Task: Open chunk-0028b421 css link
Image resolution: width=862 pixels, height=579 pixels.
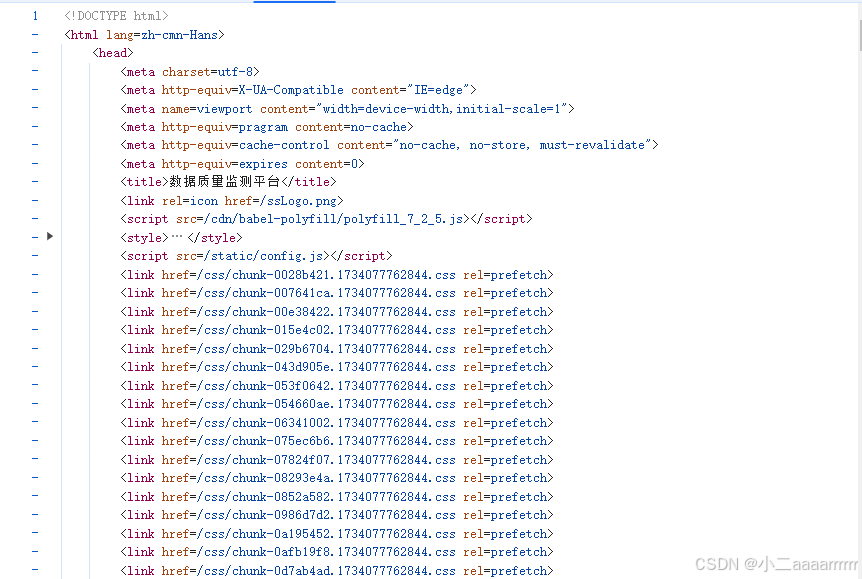Action: pos(326,274)
